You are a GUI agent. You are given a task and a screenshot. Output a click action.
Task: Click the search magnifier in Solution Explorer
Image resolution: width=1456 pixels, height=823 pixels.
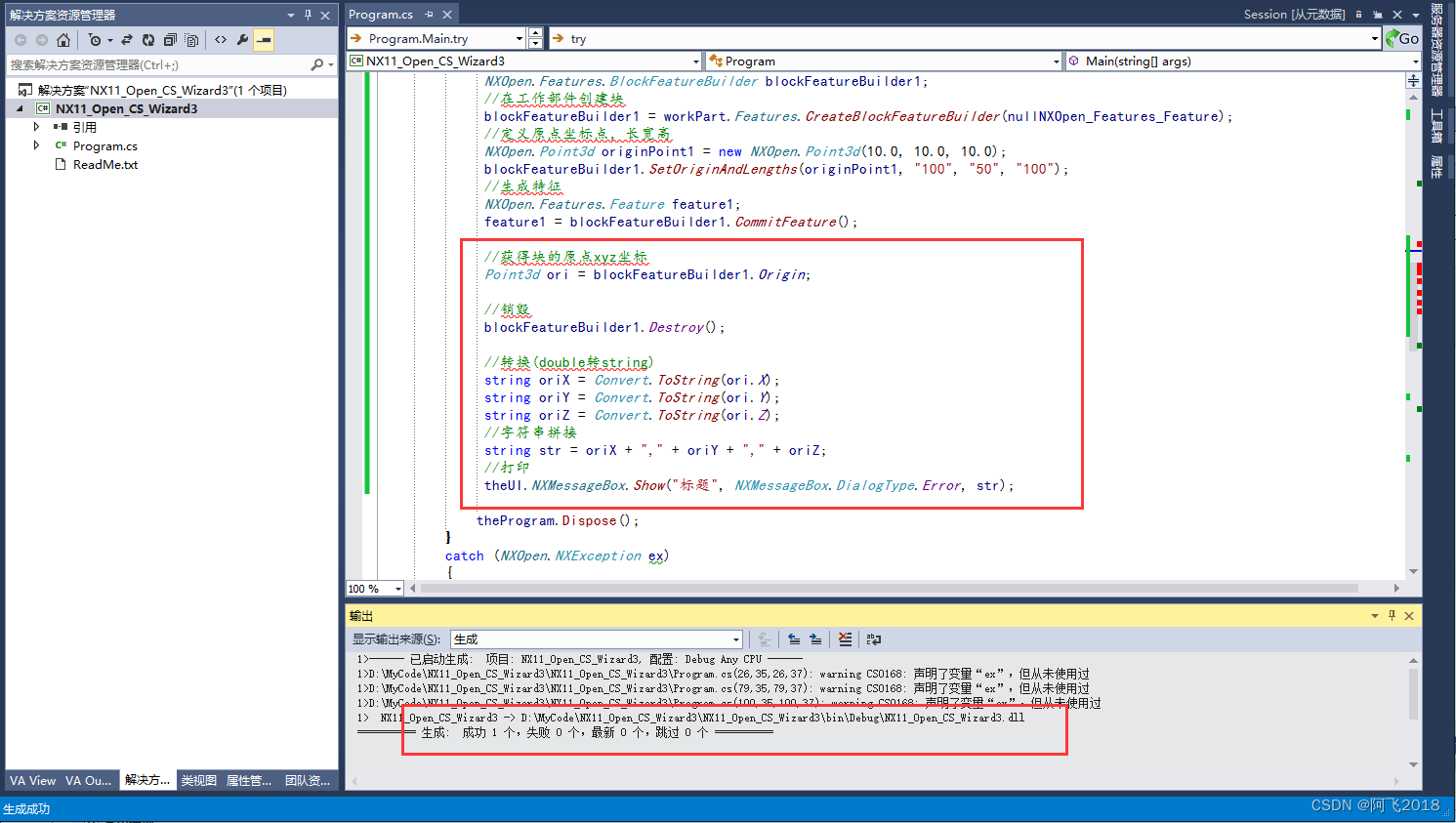pyautogui.click(x=317, y=64)
